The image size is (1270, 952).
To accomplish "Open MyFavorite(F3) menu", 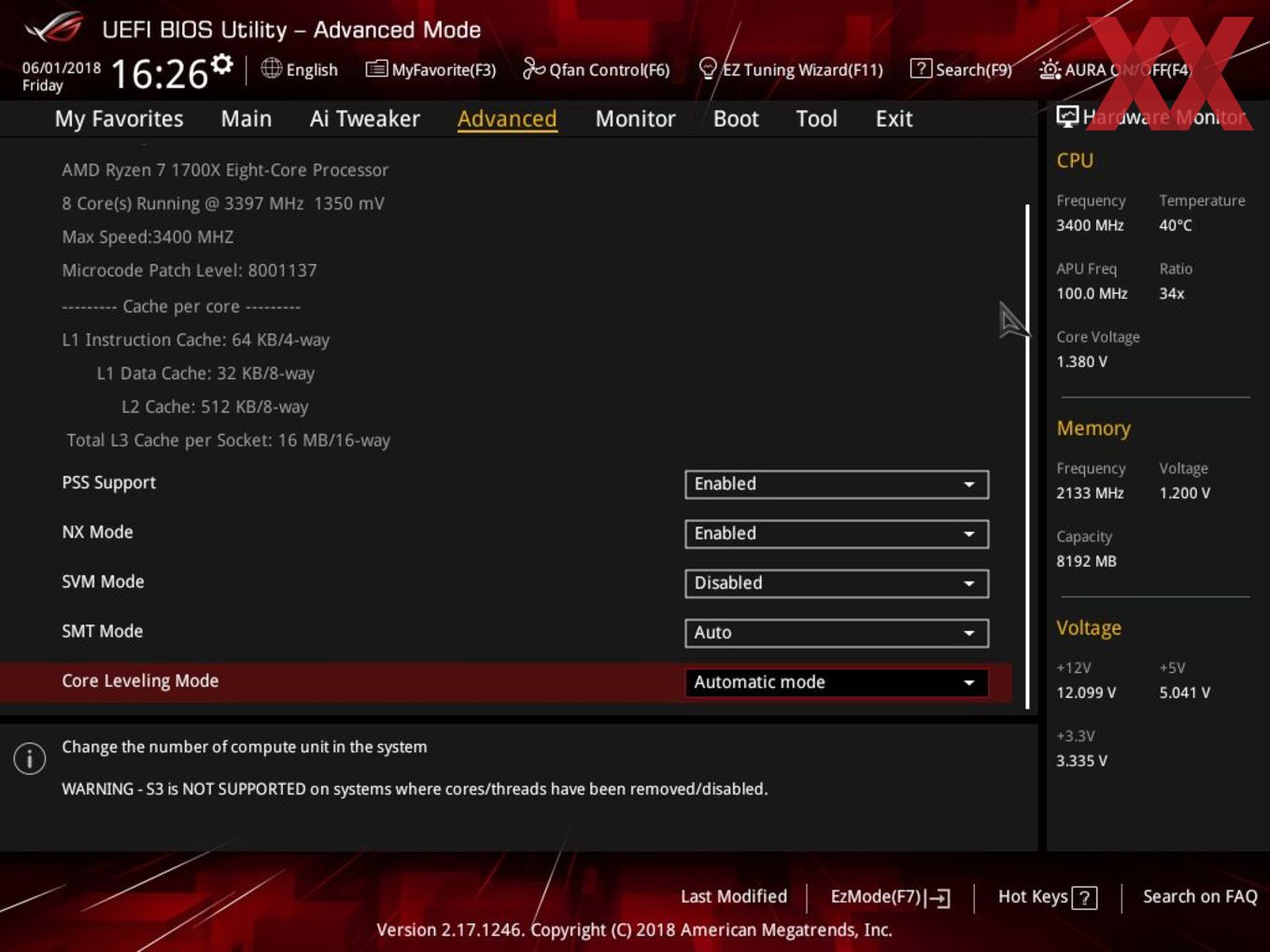I will (430, 69).
